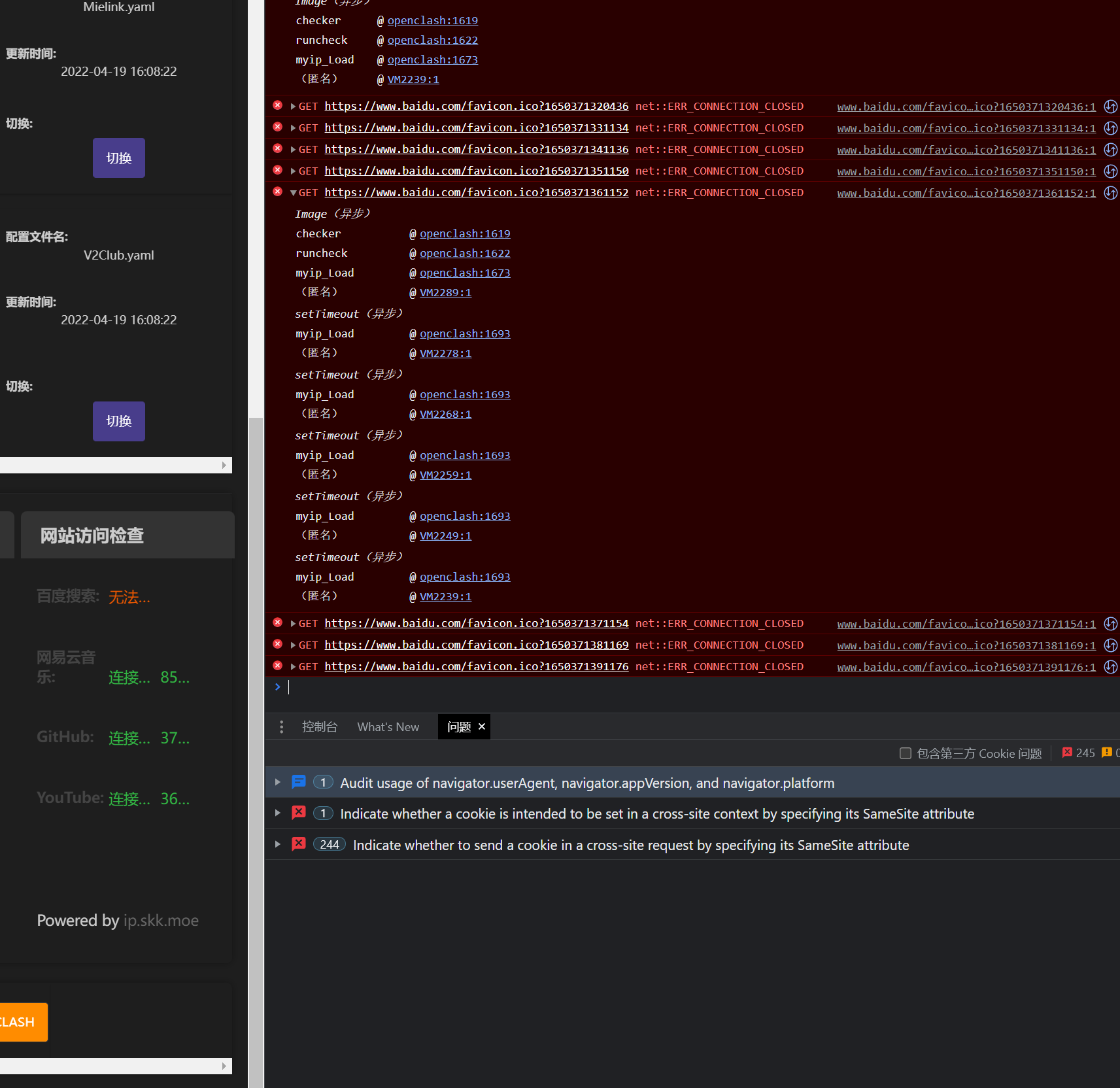Enable the 包含第三方 Cookie 问题 checkbox

(906, 753)
